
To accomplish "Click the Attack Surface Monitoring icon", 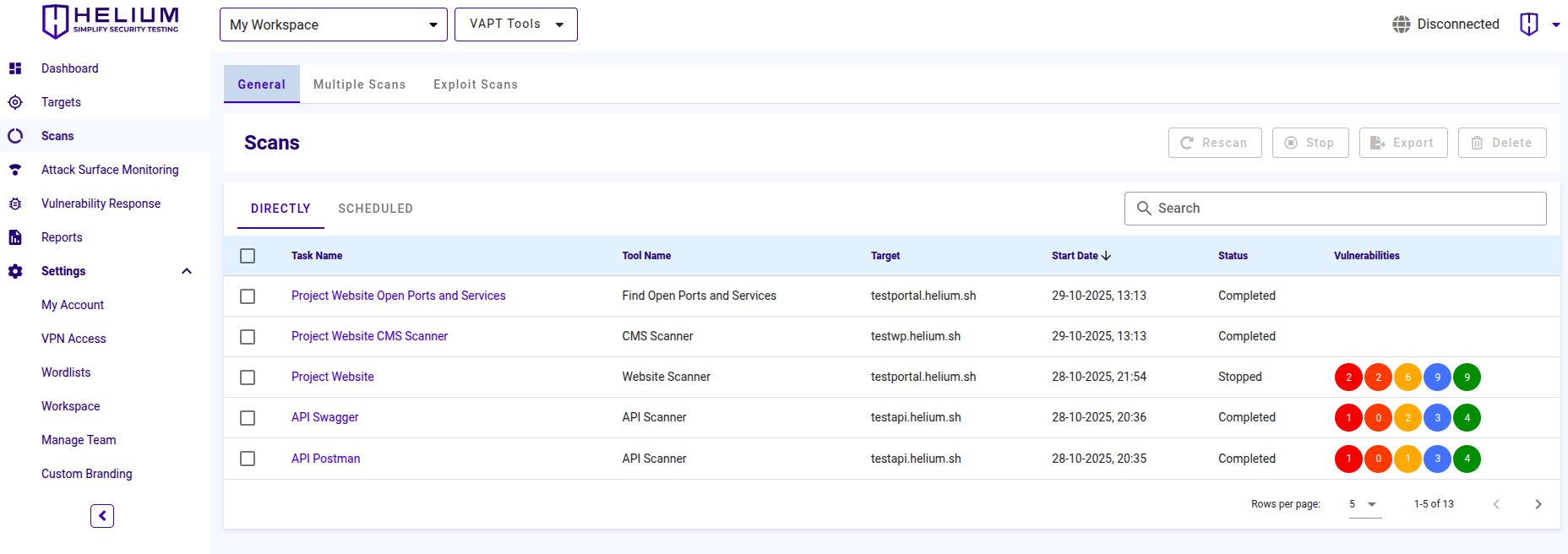I will coord(15,170).
